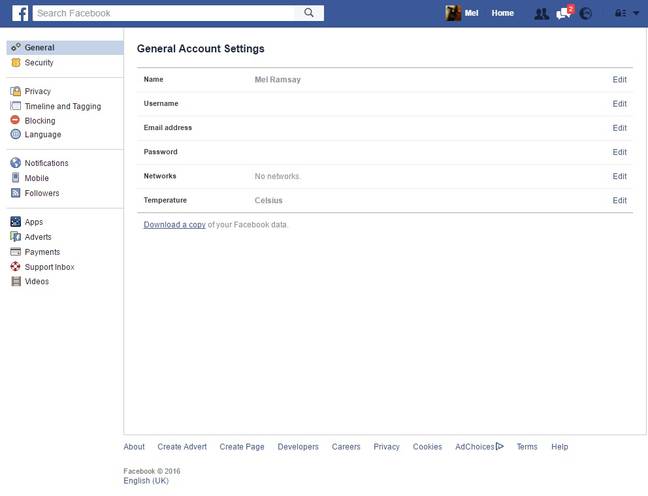
Task: Open the Videos settings label
Action: (x=36, y=281)
